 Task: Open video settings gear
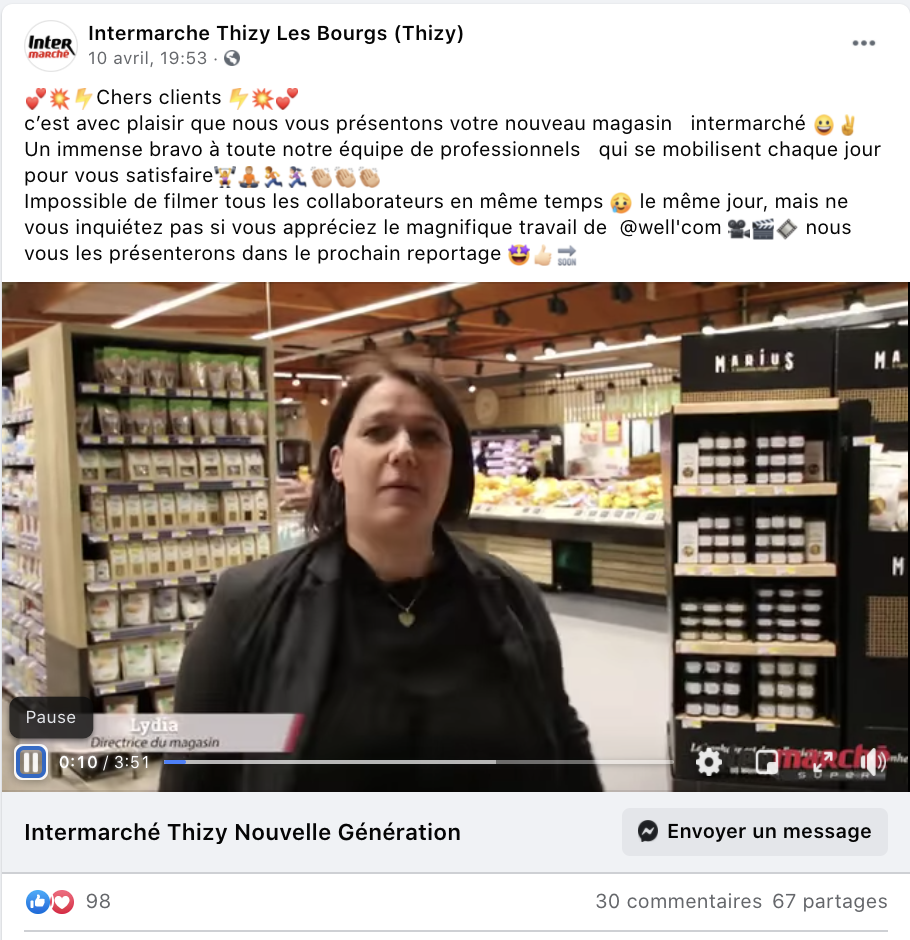pyautogui.click(x=709, y=762)
